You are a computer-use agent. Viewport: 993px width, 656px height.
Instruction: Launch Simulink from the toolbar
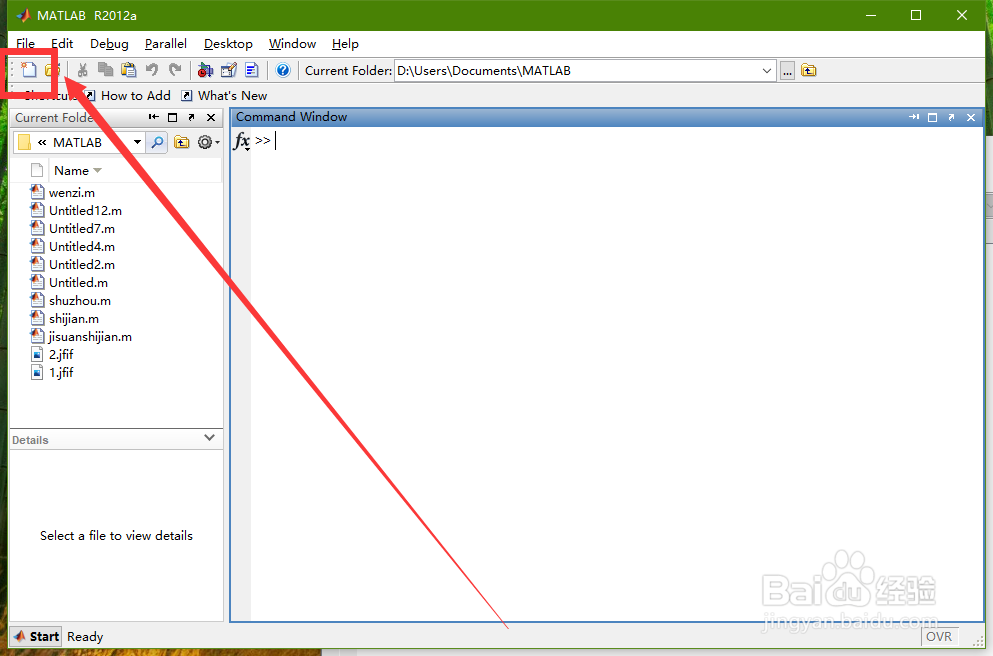pos(205,70)
